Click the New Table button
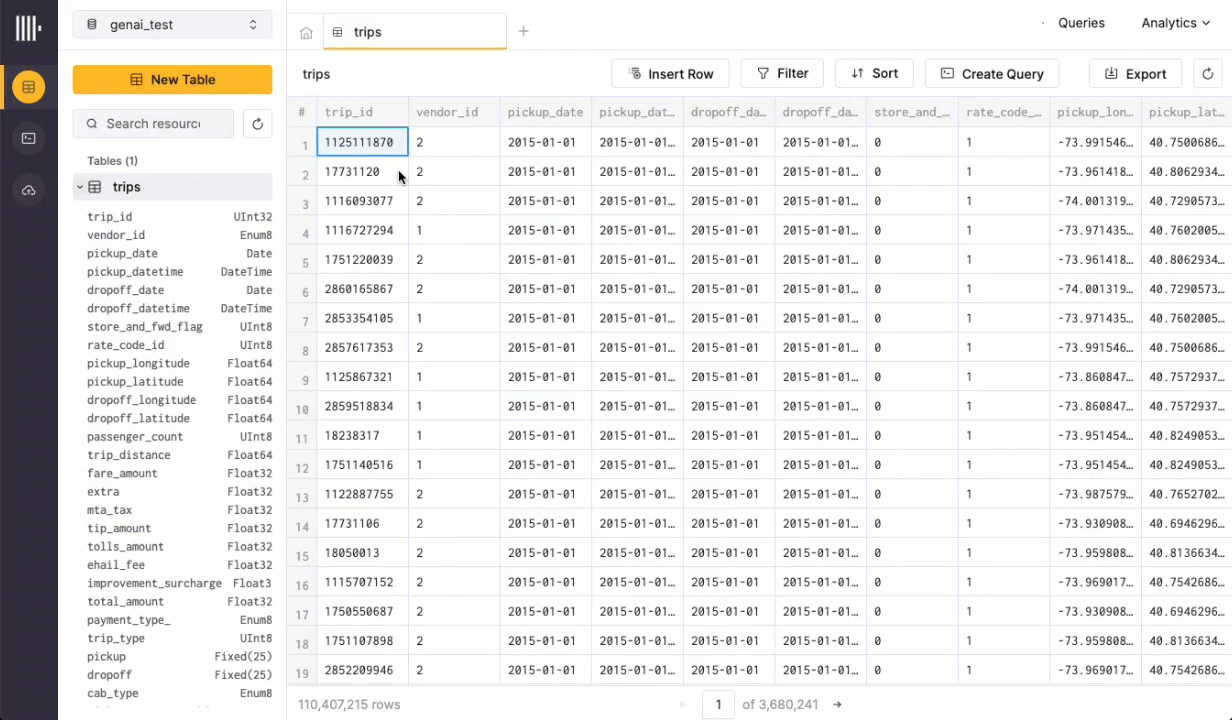This screenshot has height=720, width=1232. click(x=172, y=80)
